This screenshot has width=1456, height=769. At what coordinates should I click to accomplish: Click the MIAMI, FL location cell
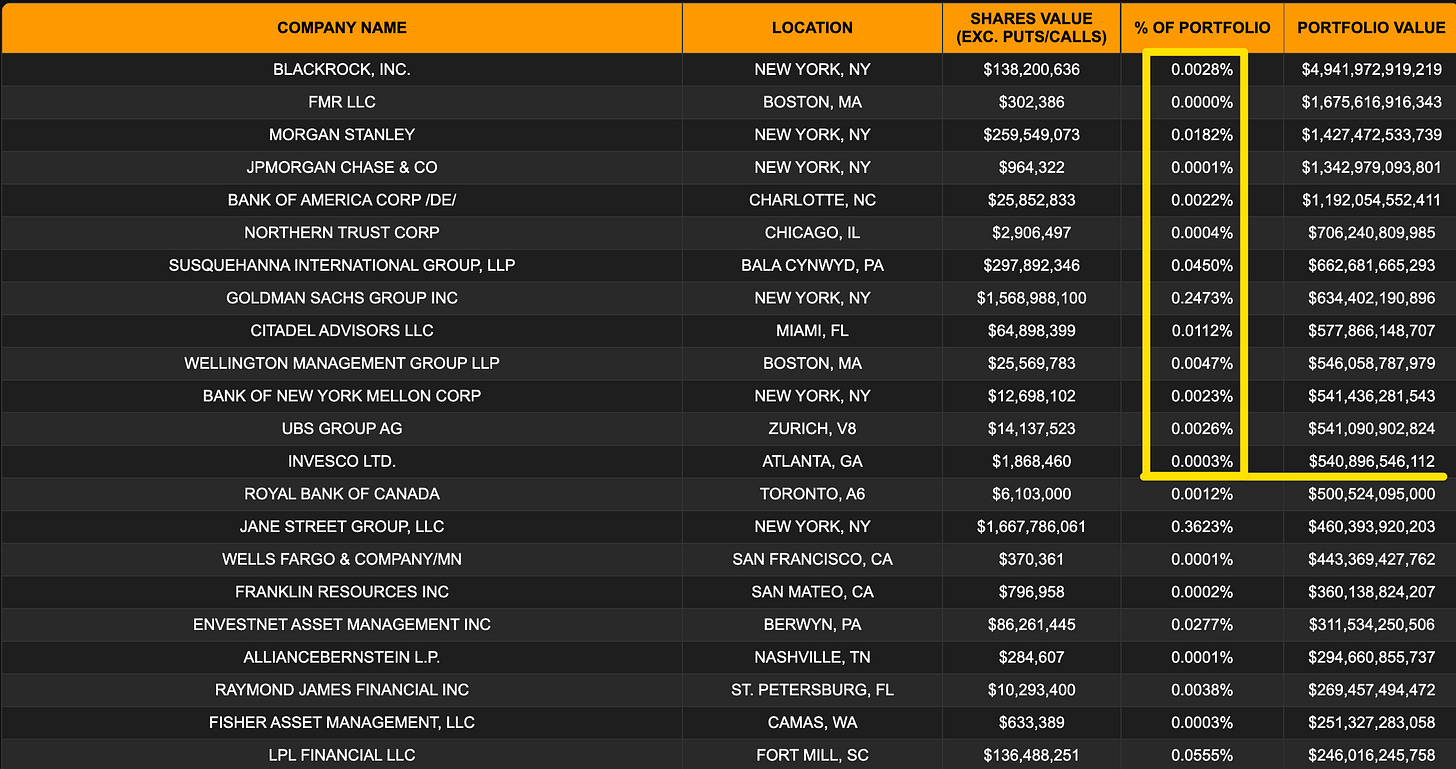[x=812, y=330]
